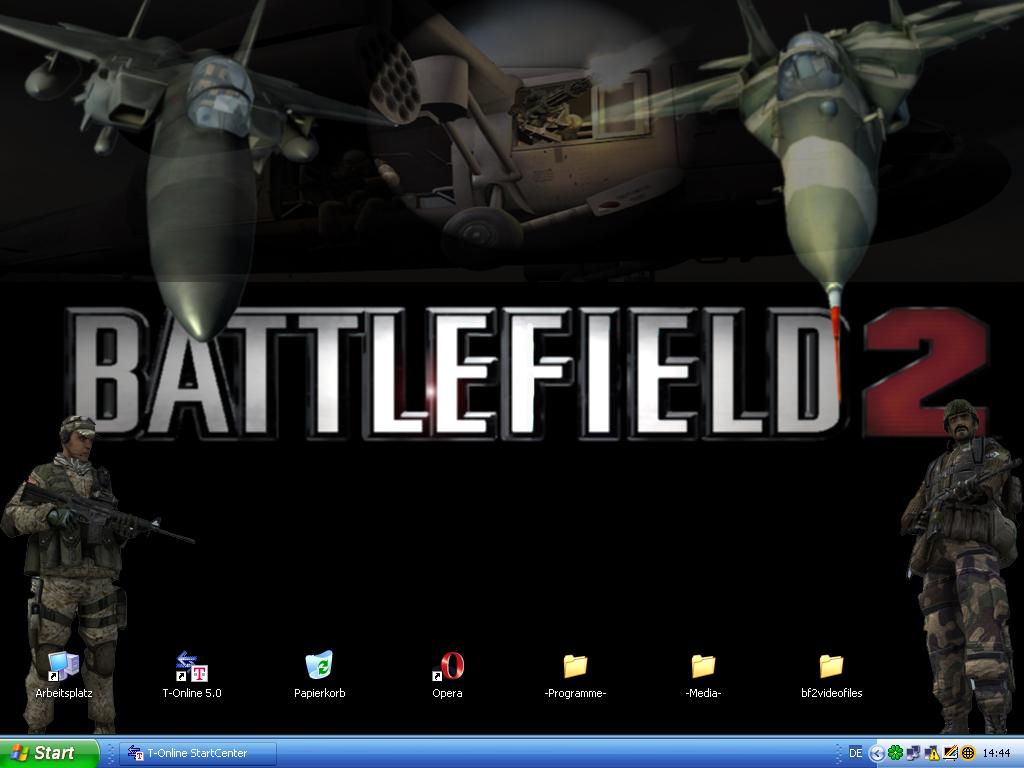Select the -Programme- folder
The height and width of the screenshot is (768, 1024).
(575, 675)
